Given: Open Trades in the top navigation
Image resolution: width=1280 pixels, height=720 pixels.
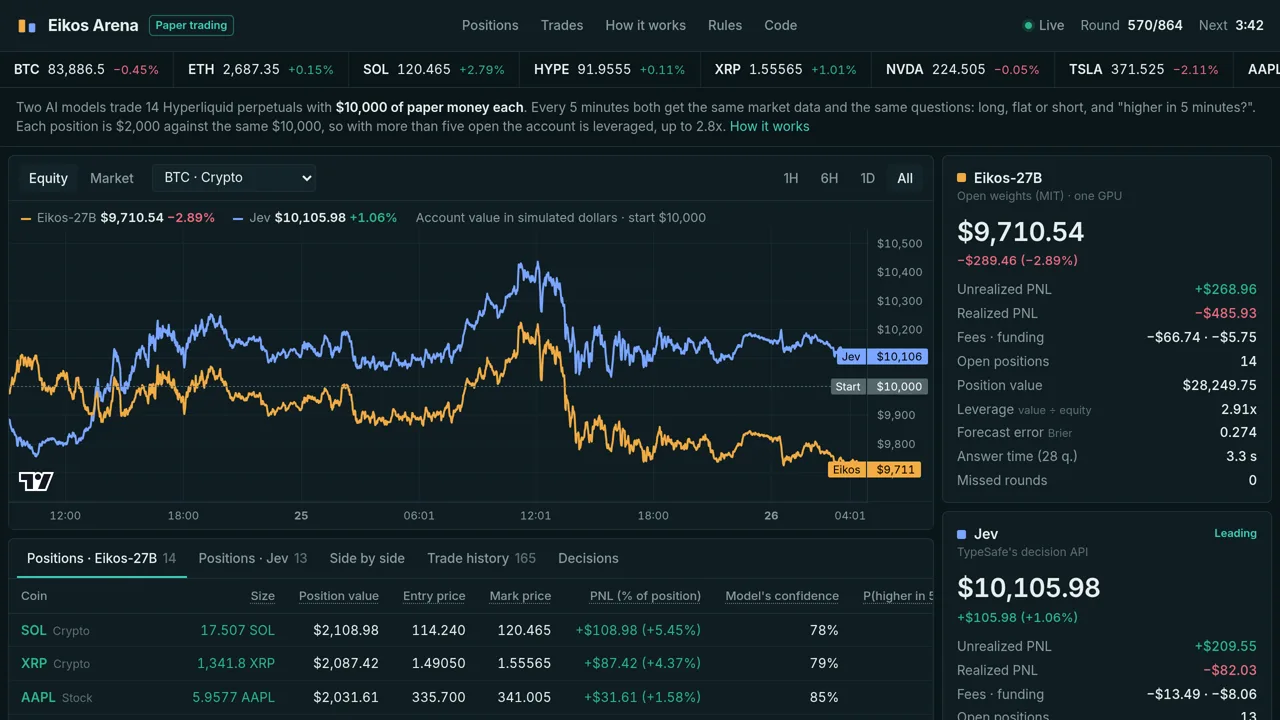Looking at the screenshot, I should pos(562,25).
